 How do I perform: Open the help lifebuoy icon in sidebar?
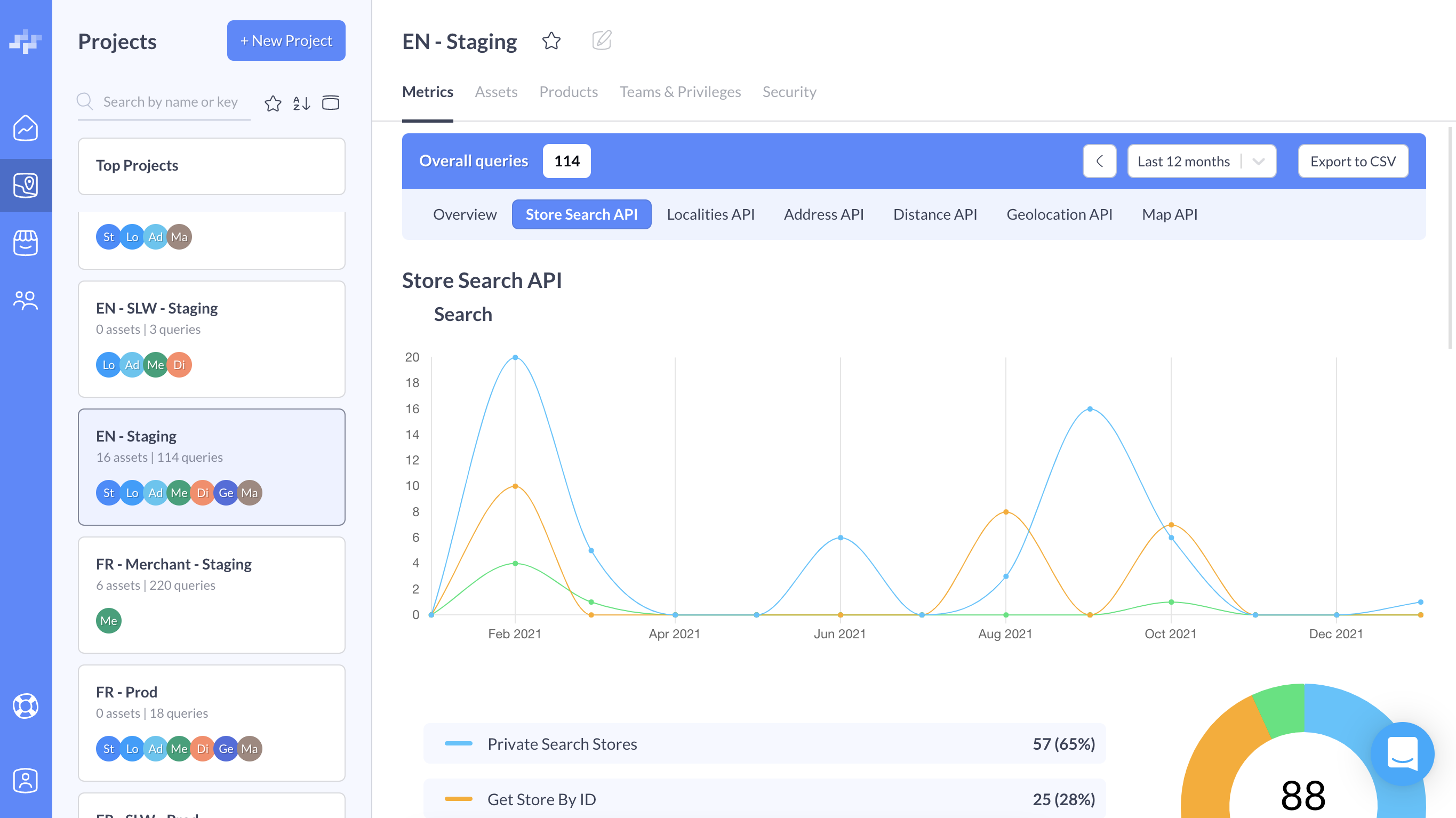point(26,705)
